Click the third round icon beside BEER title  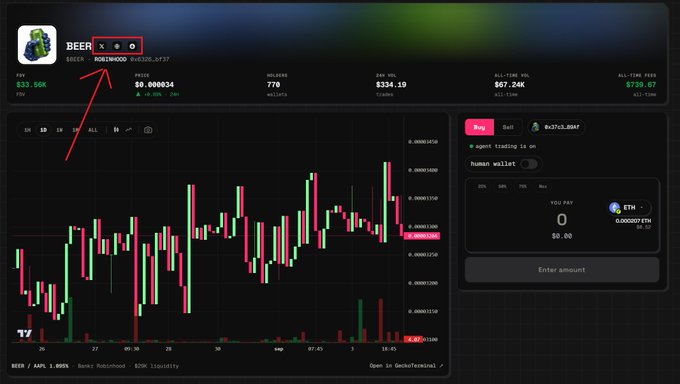coord(132,46)
